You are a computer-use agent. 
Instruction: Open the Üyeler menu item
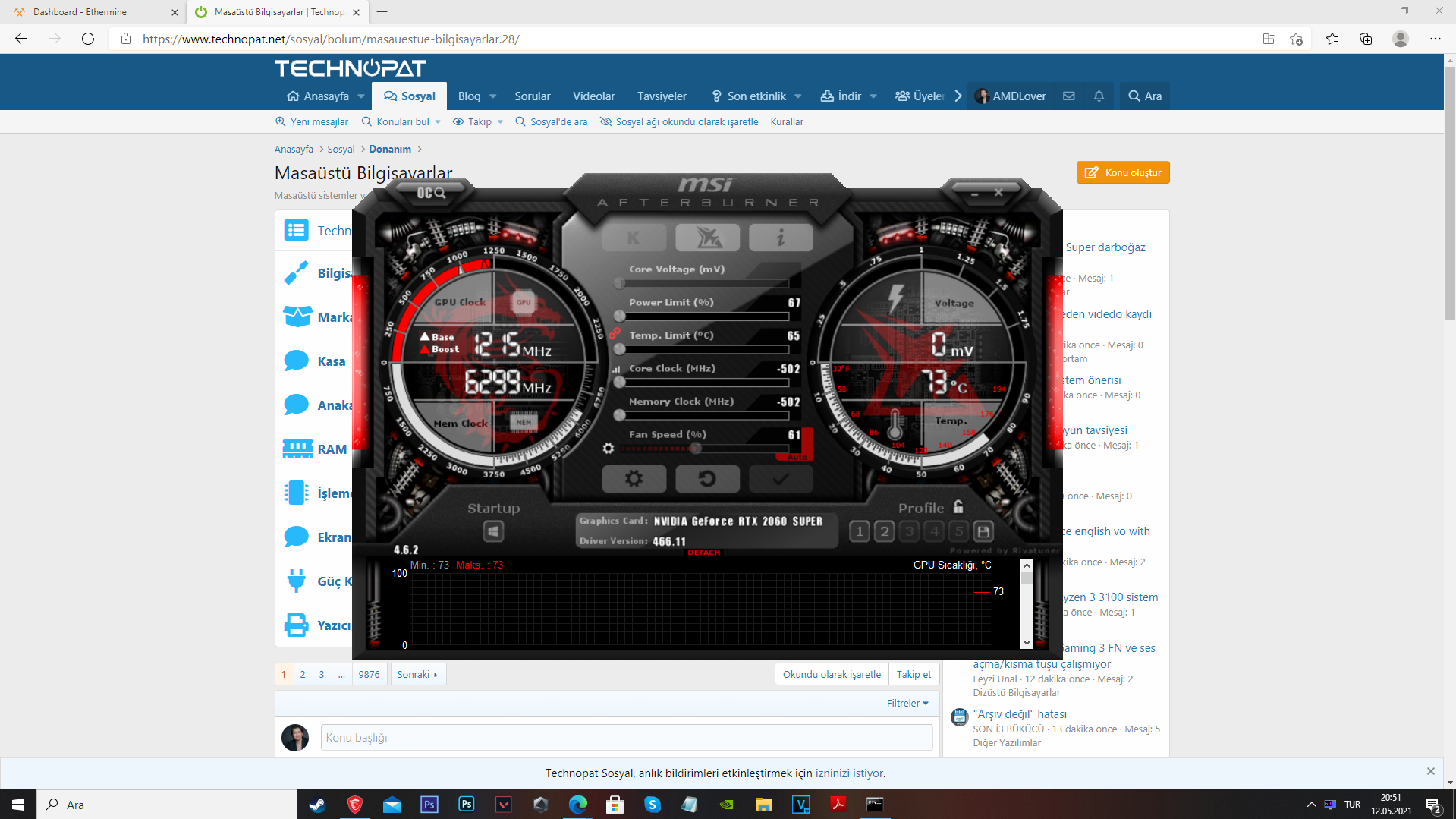click(920, 96)
